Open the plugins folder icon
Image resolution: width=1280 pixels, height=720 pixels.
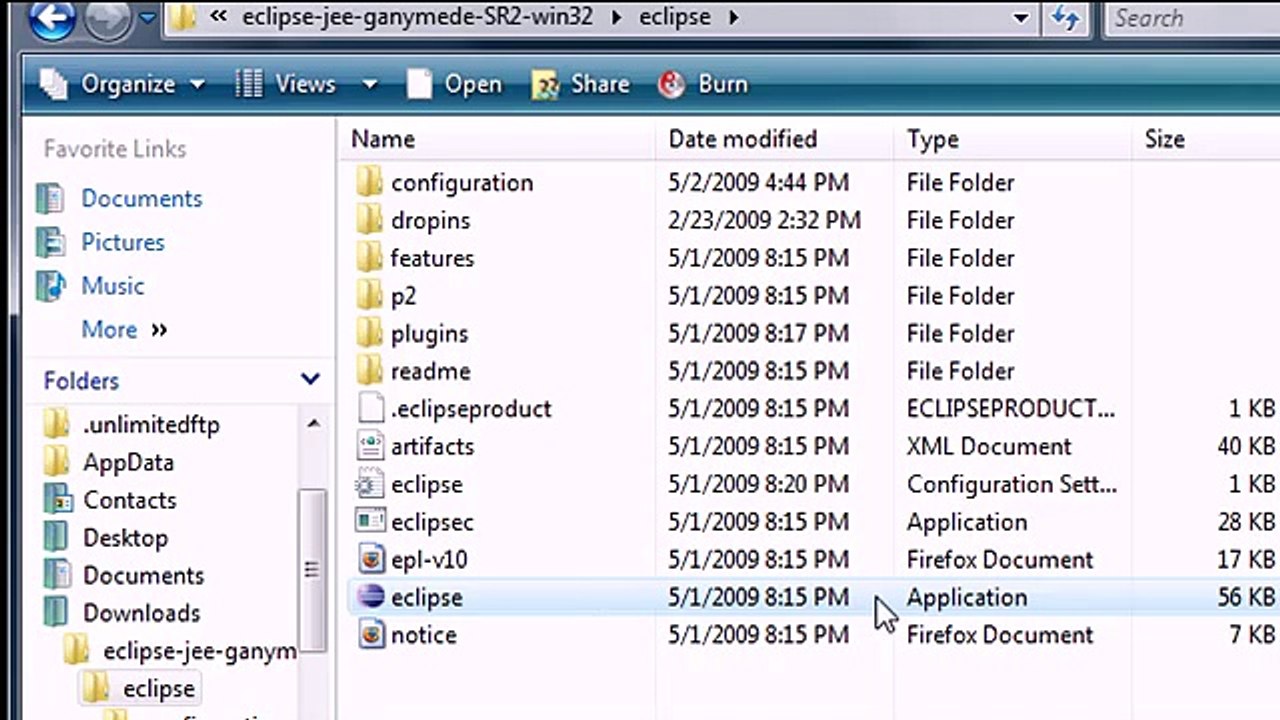pos(370,333)
